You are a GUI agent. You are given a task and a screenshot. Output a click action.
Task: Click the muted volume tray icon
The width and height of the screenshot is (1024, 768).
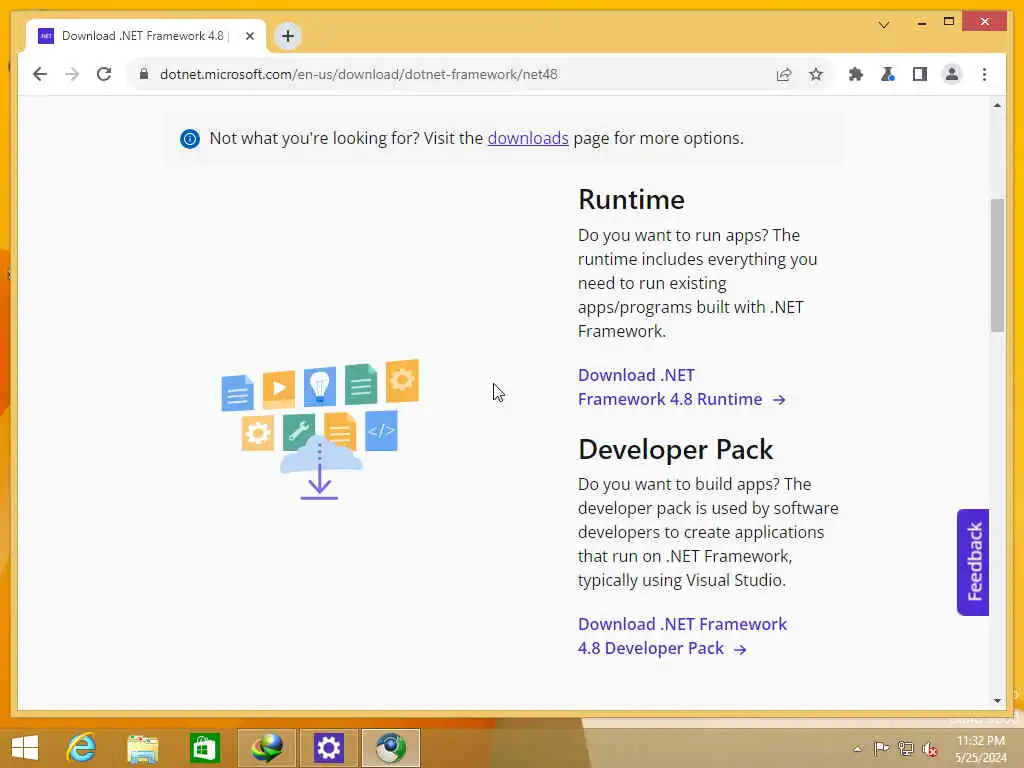click(929, 749)
